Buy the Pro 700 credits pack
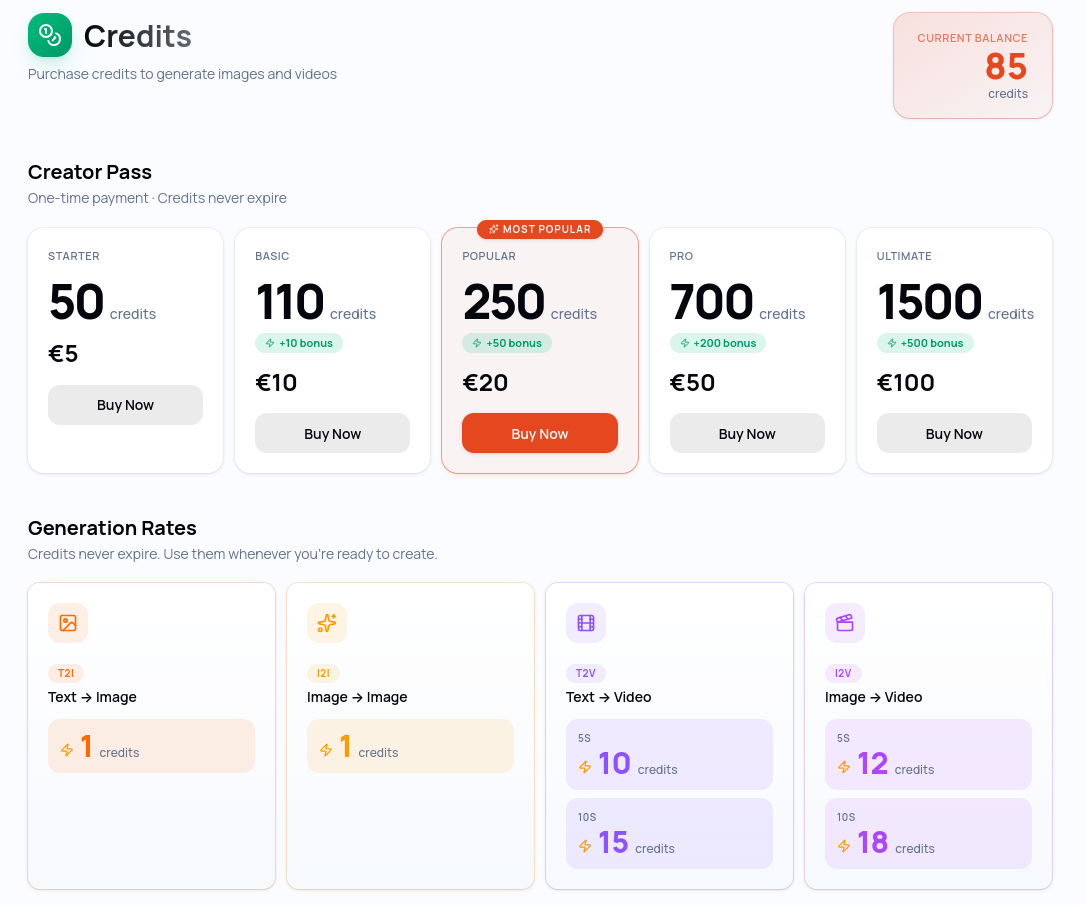Viewport: 1086px width, 905px height. click(x=747, y=433)
